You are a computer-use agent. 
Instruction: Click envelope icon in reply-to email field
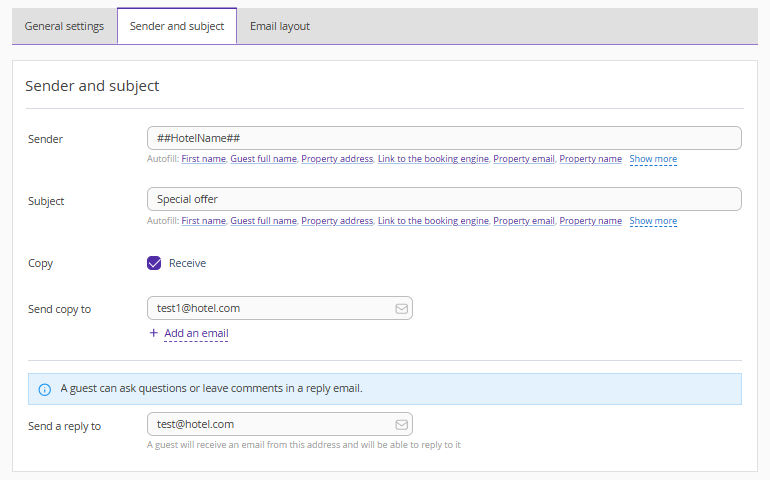[x=402, y=425]
